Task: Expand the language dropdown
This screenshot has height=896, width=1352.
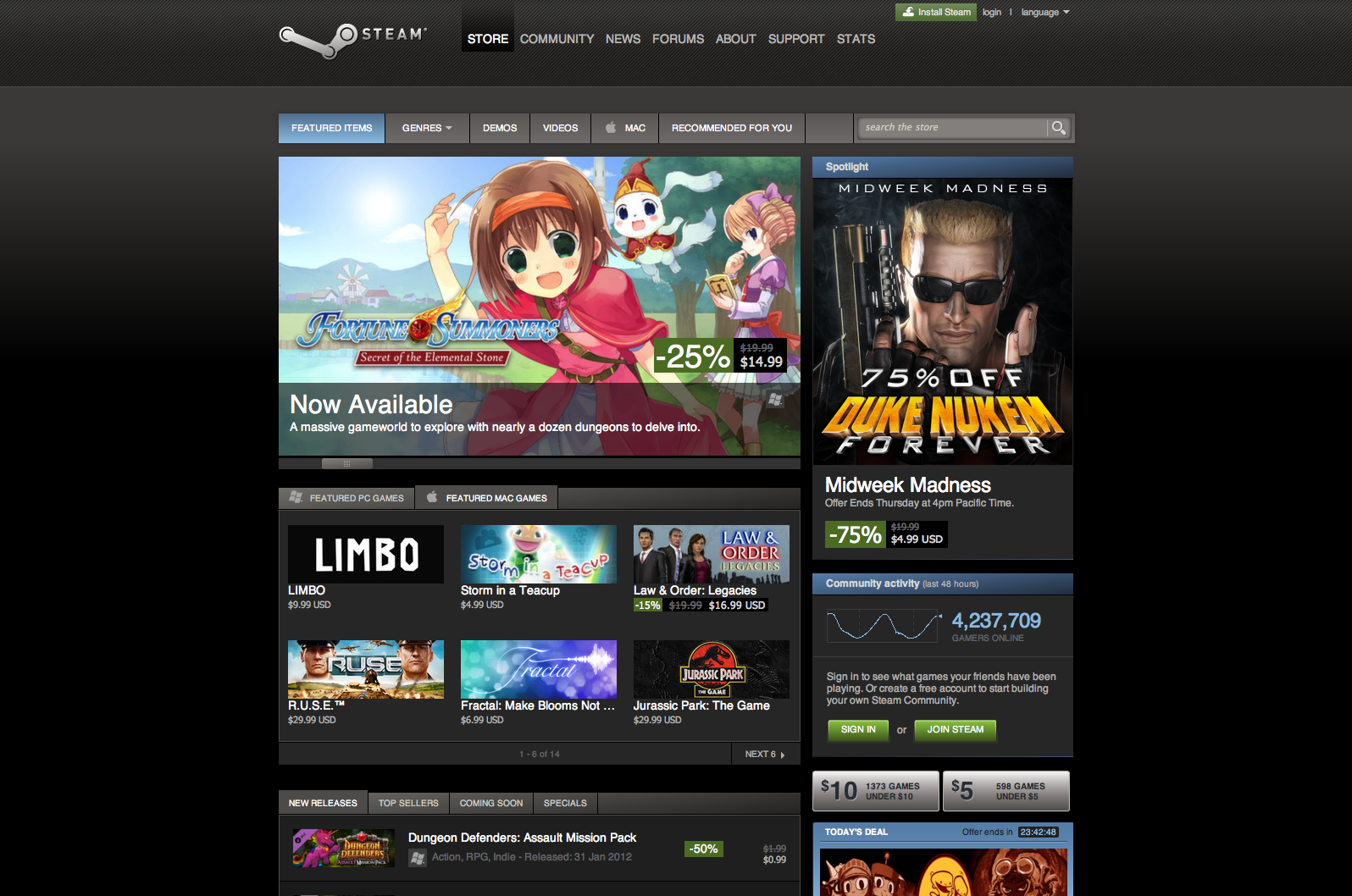Action: (x=1044, y=12)
